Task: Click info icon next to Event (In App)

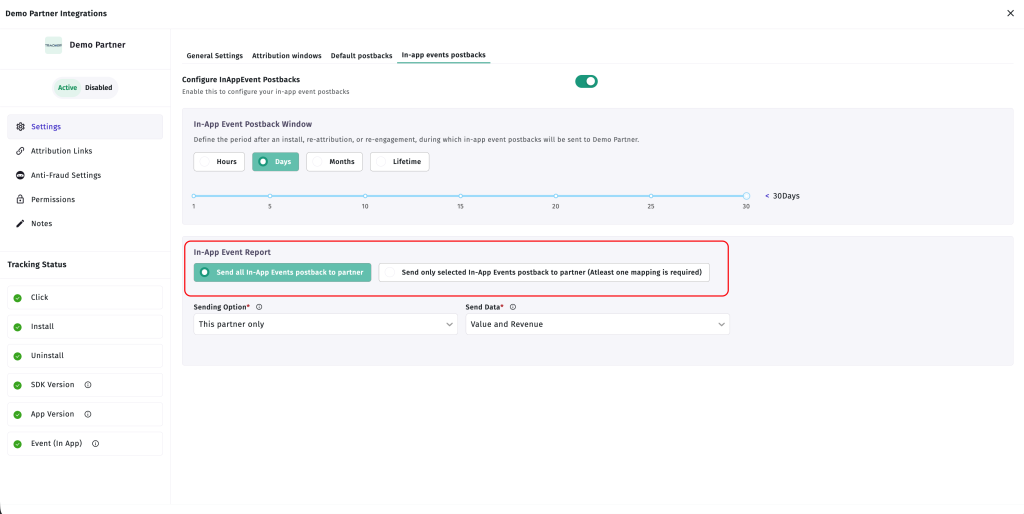Action: [95, 443]
